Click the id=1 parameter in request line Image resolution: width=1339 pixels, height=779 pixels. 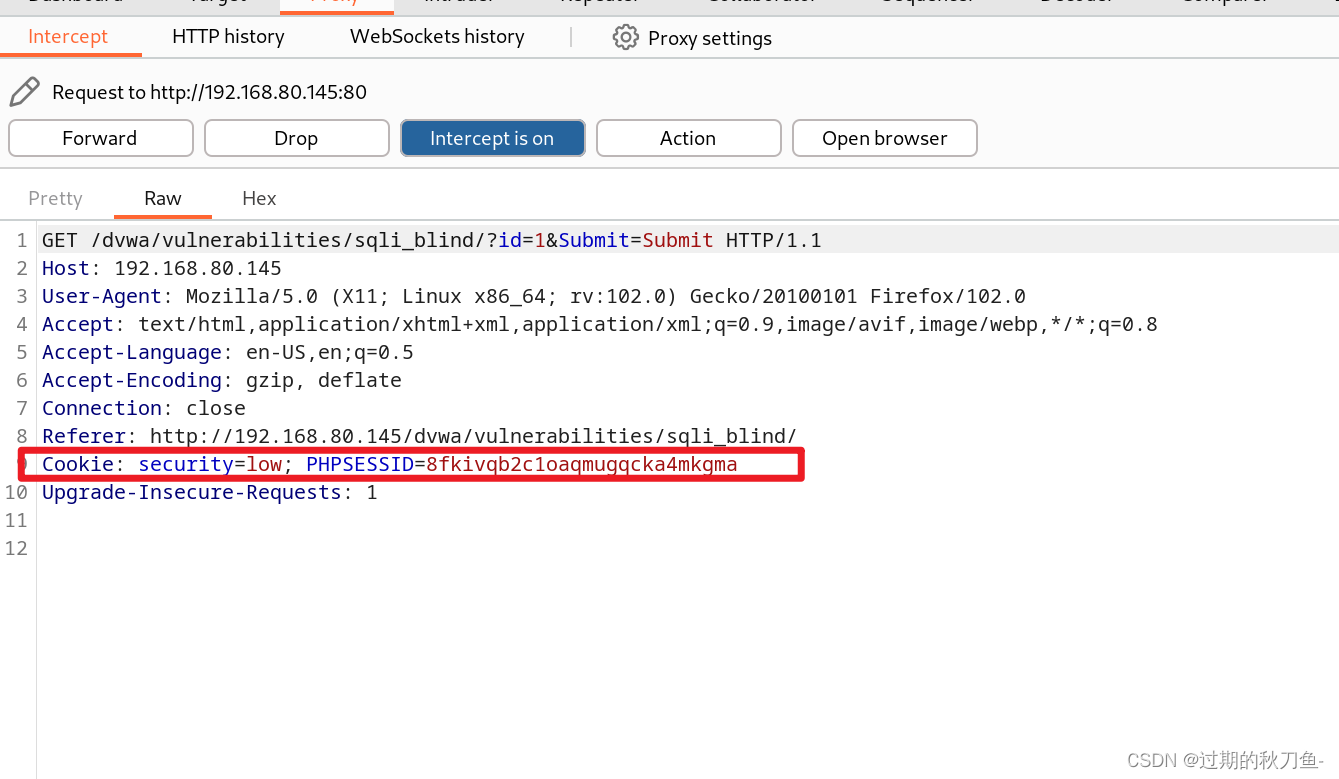[522, 240]
